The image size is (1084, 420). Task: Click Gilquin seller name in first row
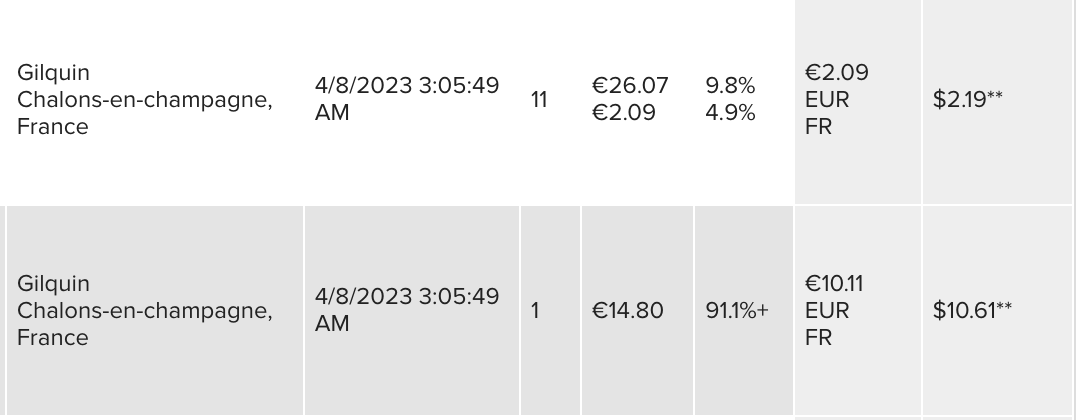53,73
